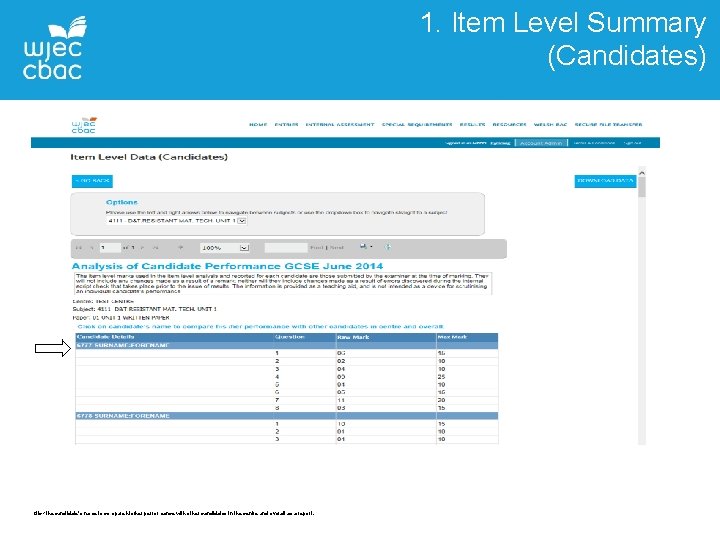Open the subject selection dropdown

coord(177,221)
